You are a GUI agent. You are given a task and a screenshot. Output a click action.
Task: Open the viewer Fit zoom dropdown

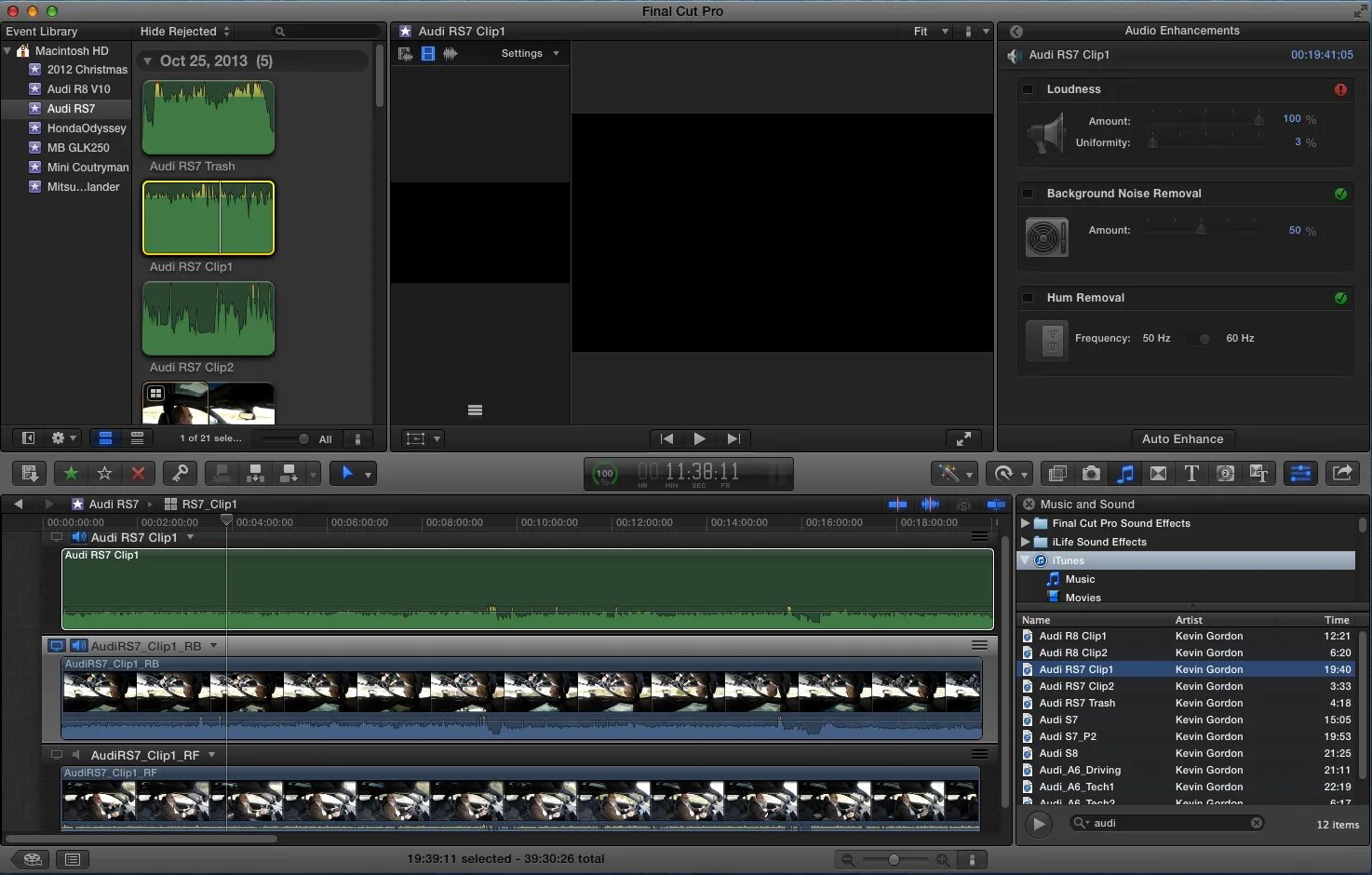pyautogui.click(x=931, y=32)
